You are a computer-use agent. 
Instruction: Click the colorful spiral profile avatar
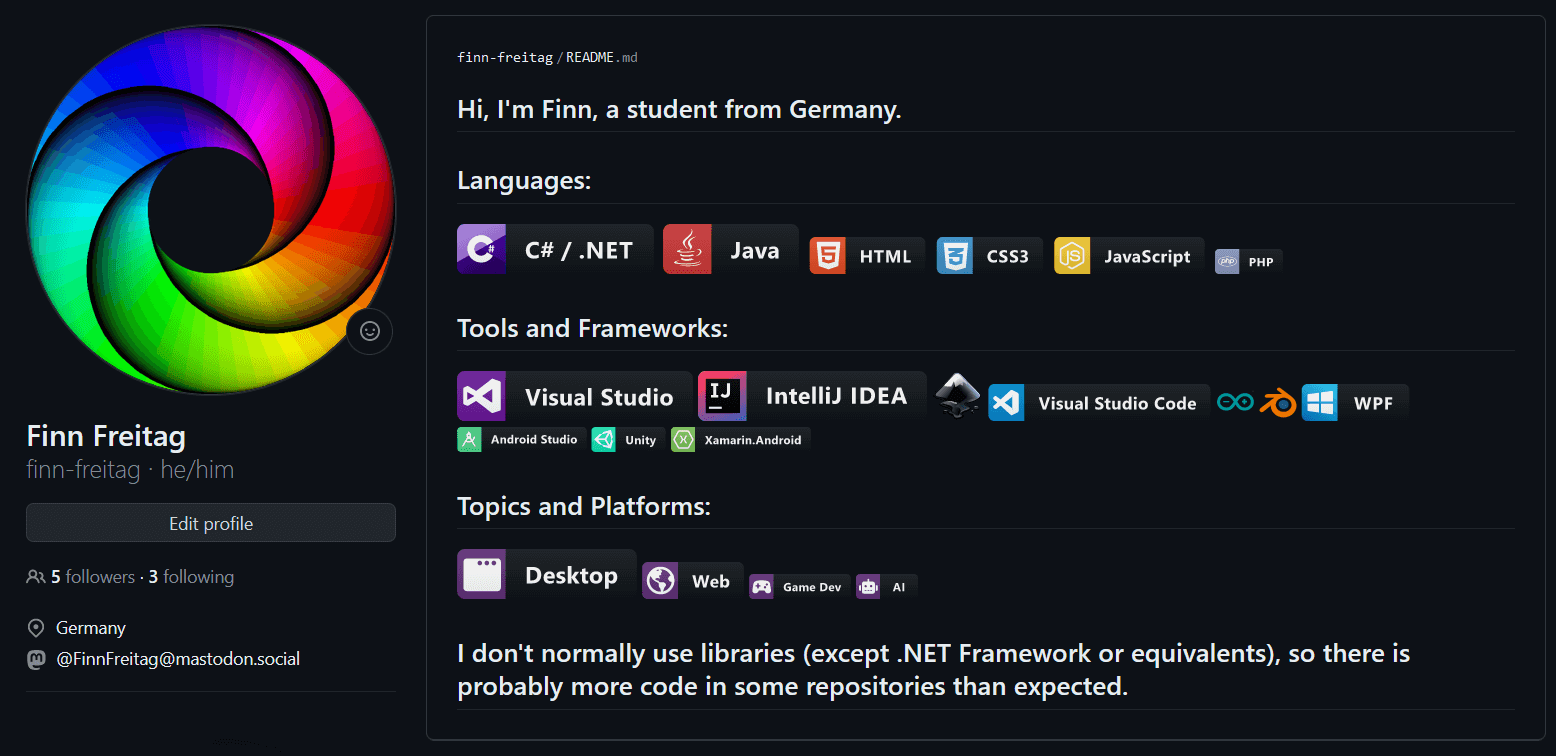click(211, 210)
